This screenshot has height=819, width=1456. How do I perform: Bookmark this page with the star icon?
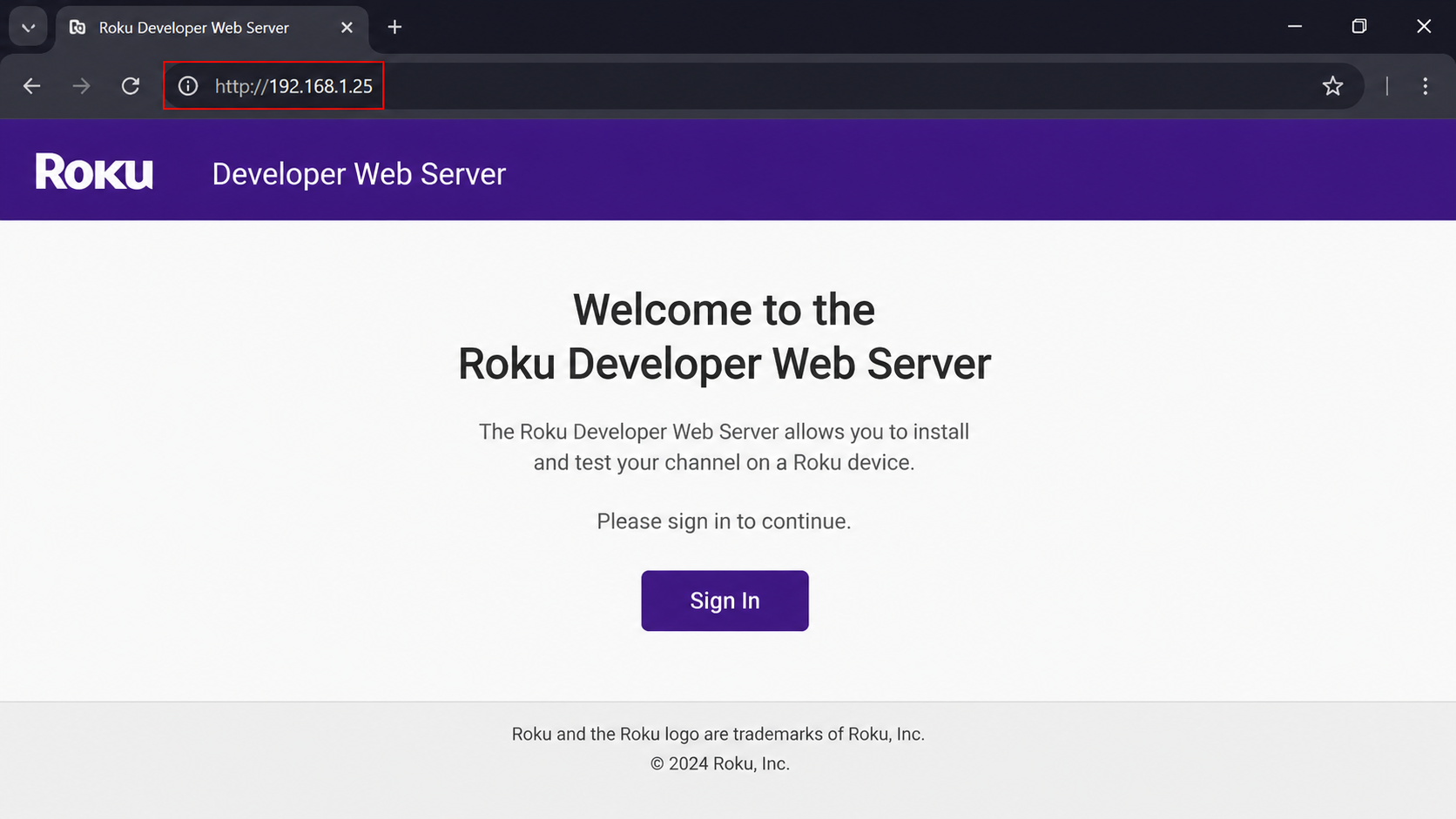[x=1332, y=86]
